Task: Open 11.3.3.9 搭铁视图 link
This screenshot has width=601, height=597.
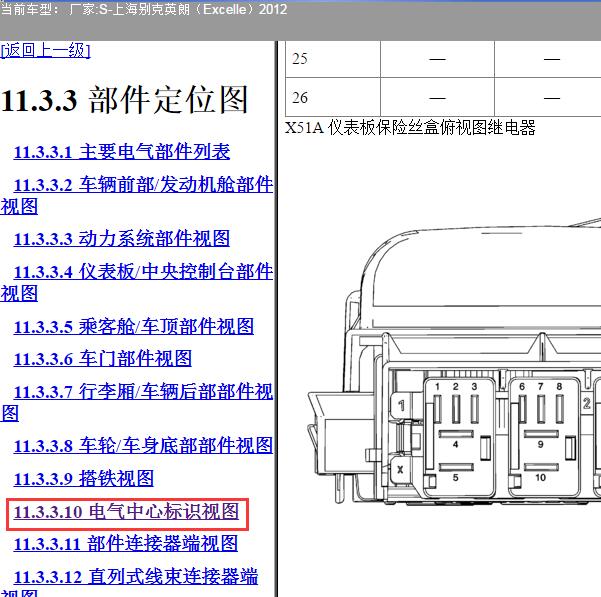Action: 84,479
